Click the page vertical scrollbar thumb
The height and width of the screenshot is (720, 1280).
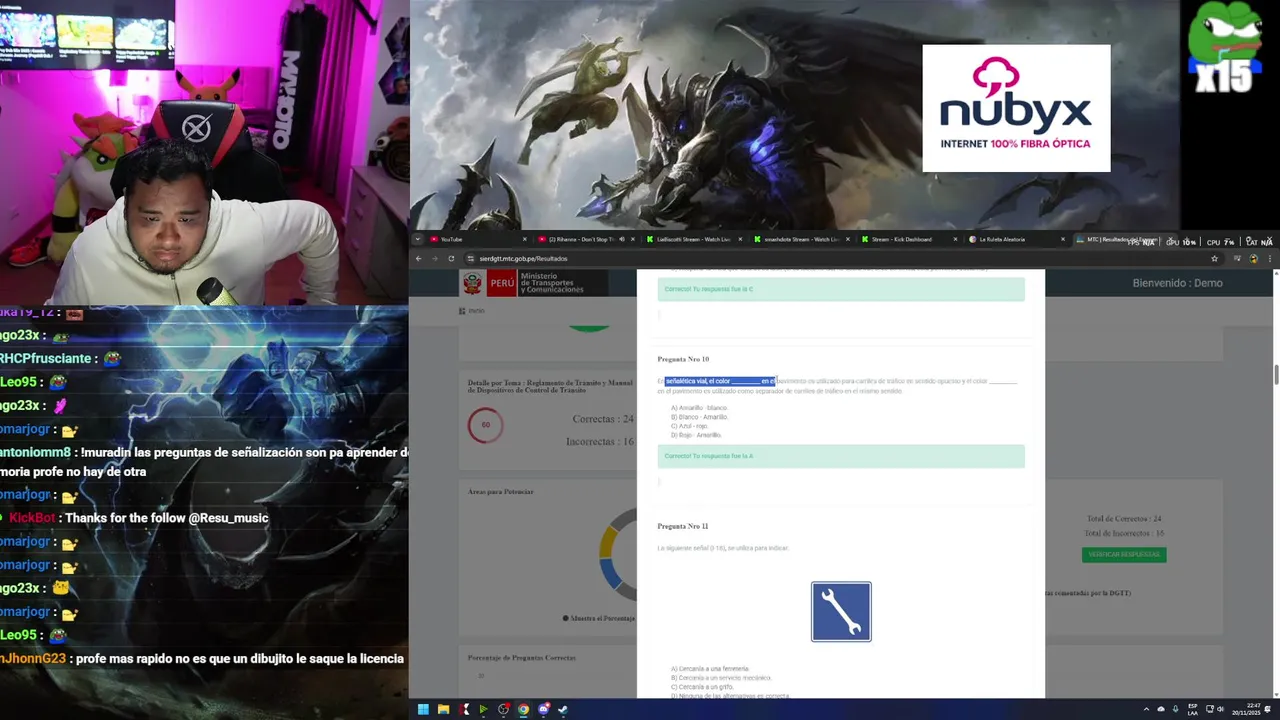click(x=1275, y=374)
